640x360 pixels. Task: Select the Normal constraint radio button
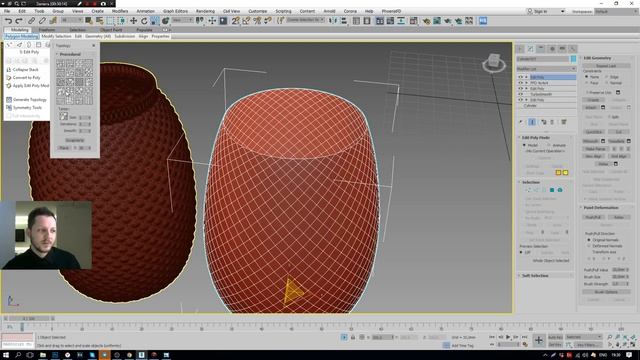click(607, 83)
